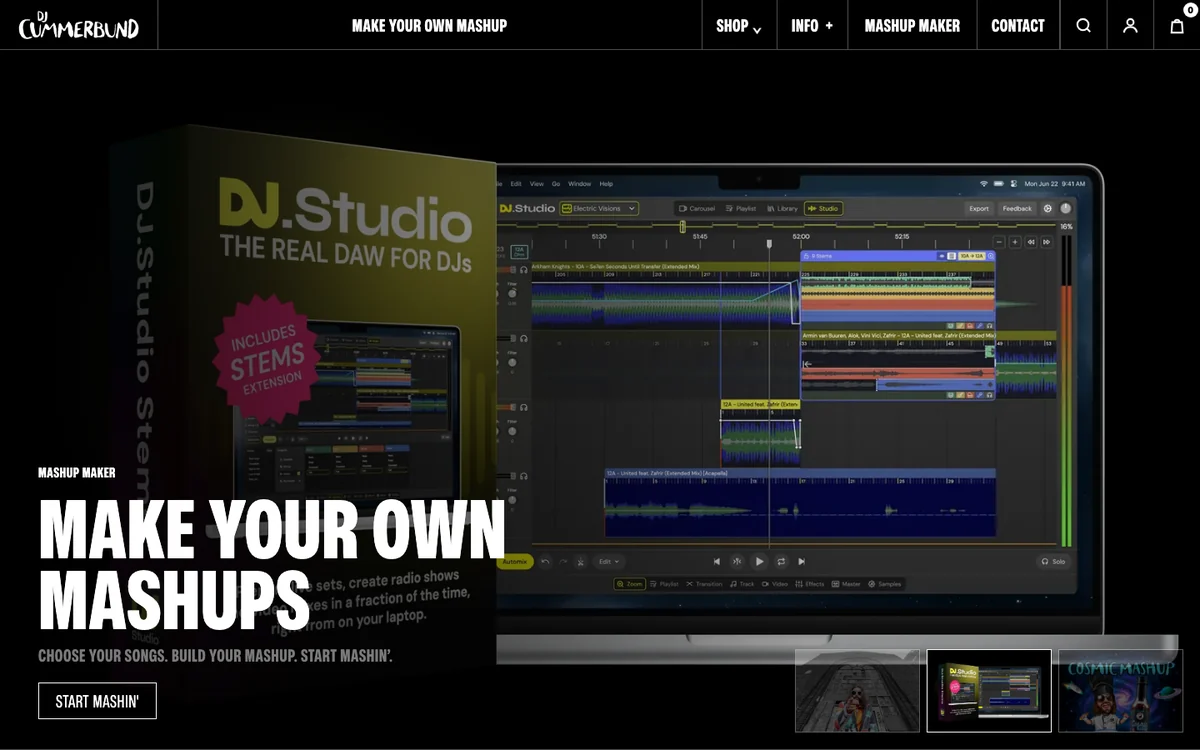Open the account login icon
1200x750 pixels.
(x=1130, y=26)
